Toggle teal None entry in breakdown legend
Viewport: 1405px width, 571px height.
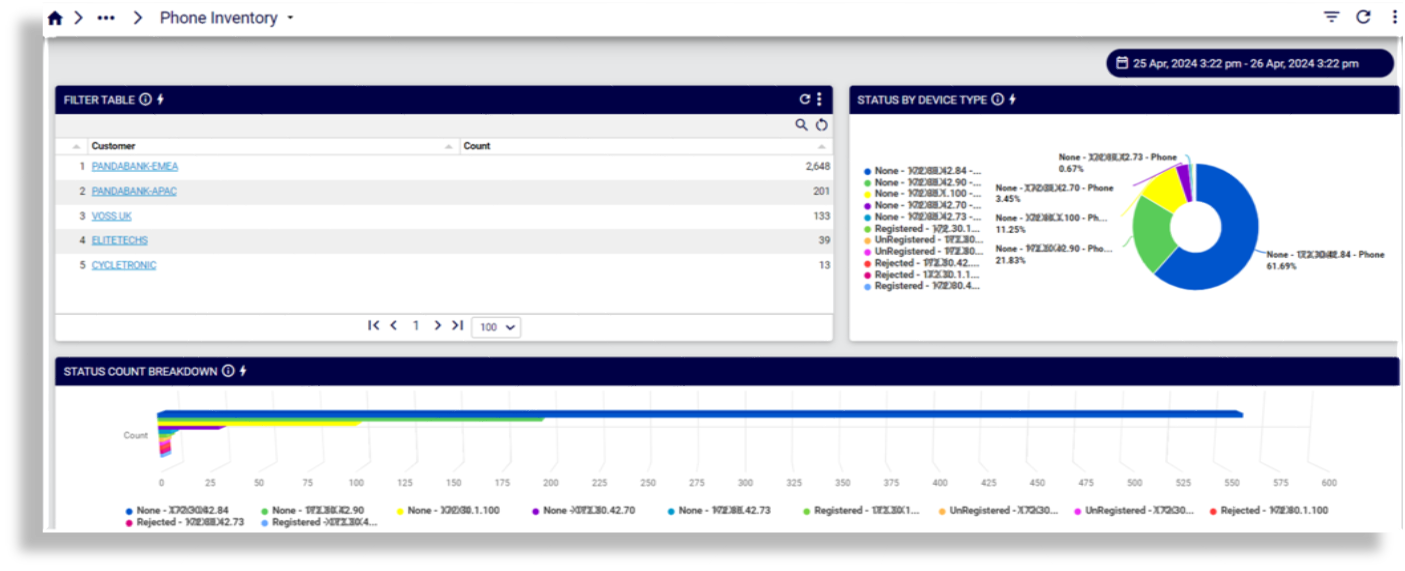coord(719,510)
